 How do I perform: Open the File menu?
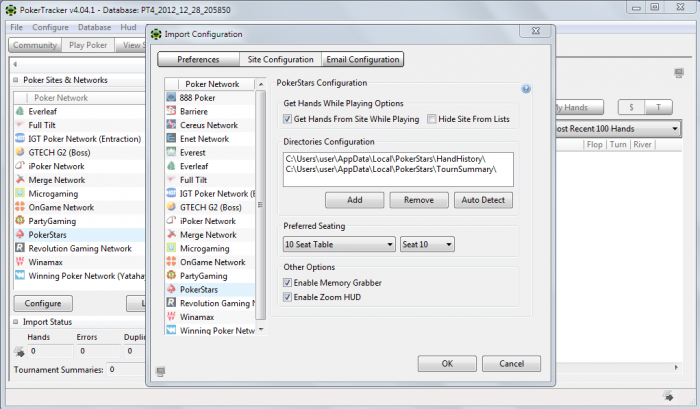(x=17, y=27)
